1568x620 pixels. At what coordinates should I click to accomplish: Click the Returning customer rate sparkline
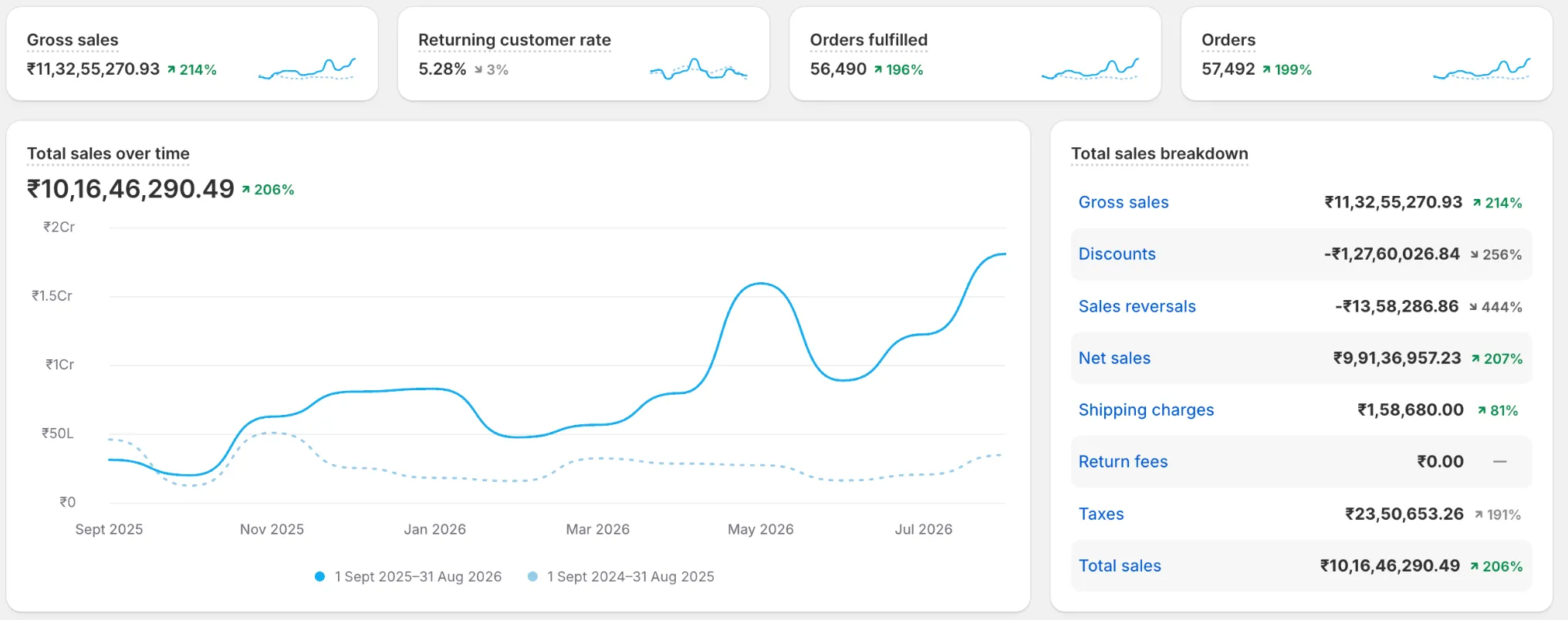(698, 69)
